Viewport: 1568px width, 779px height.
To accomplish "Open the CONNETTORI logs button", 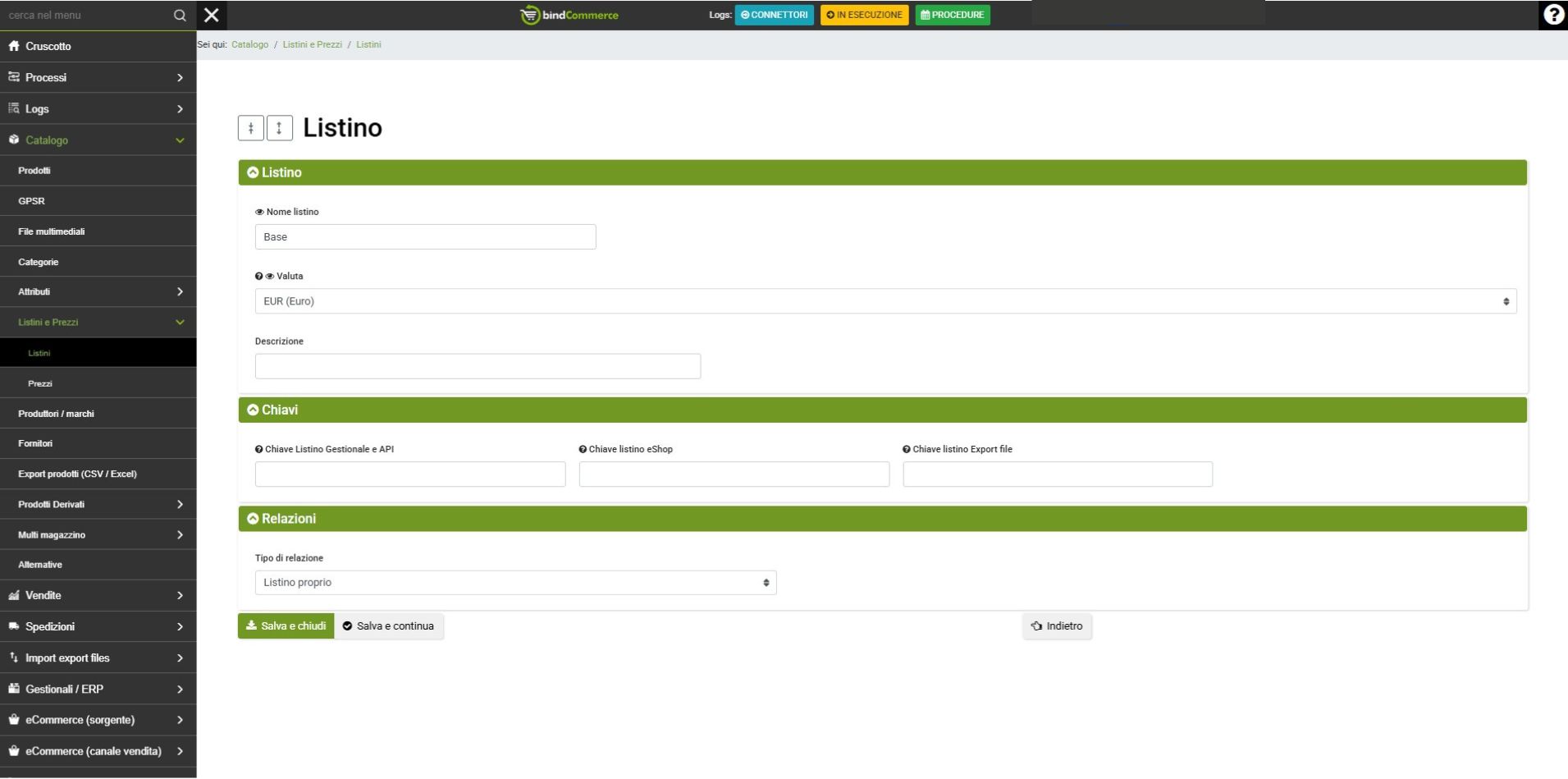I will (x=774, y=15).
